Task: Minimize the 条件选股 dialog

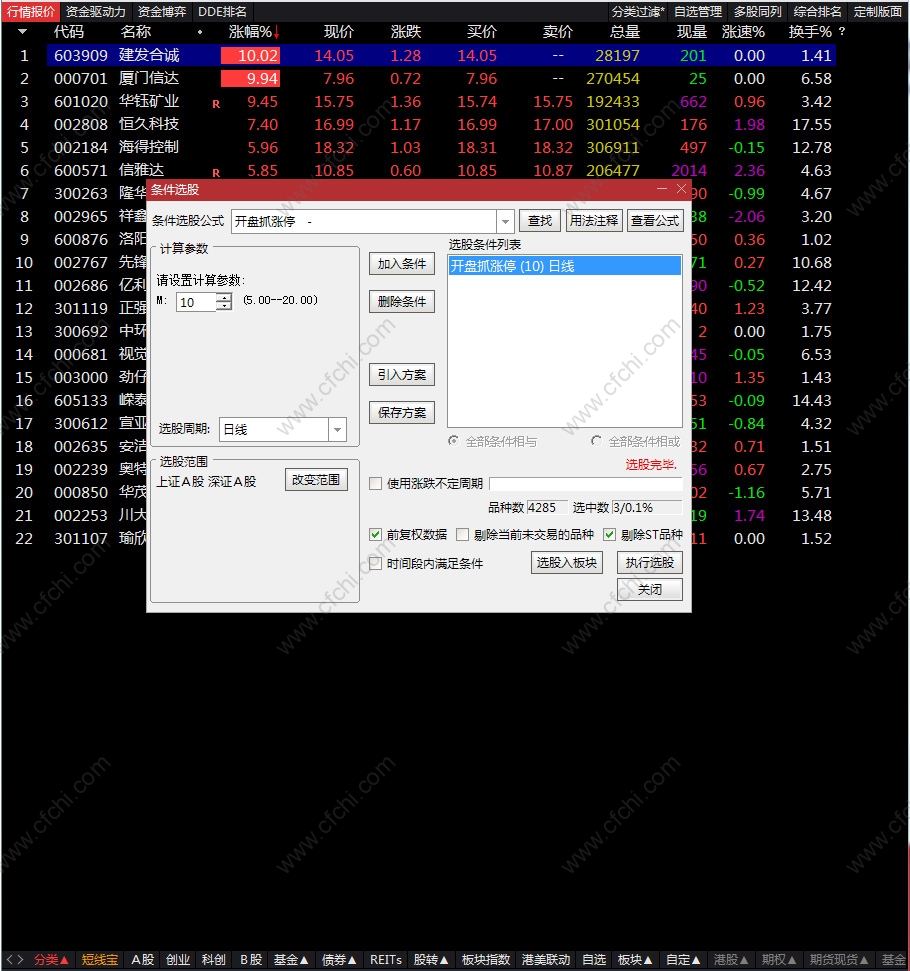Action: coord(662,189)
